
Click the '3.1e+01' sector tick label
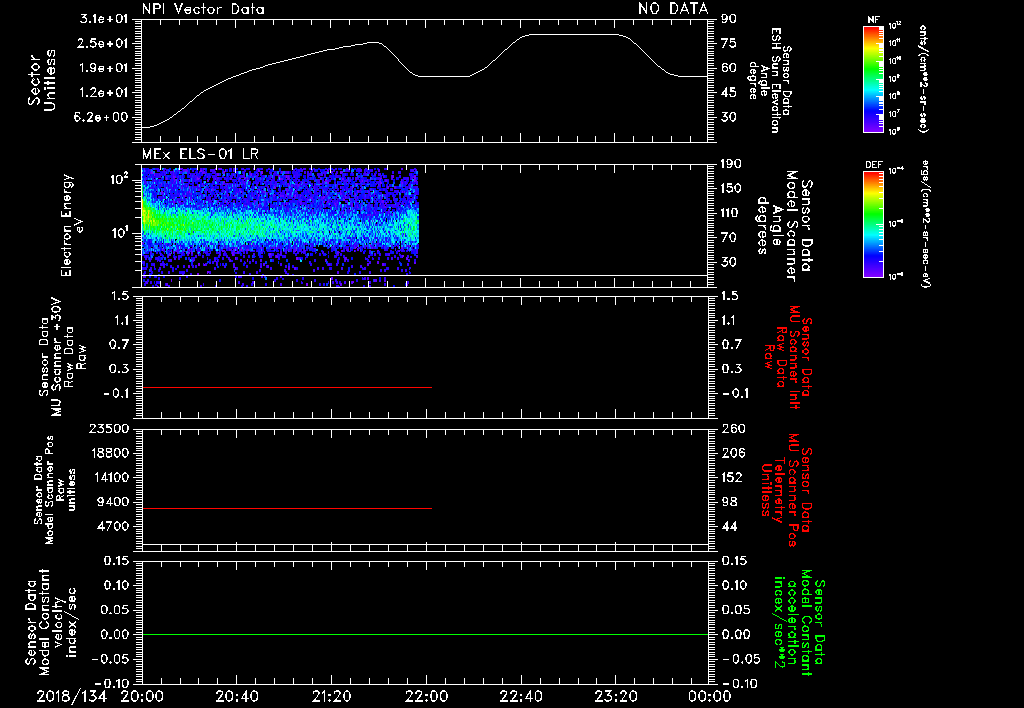(x=104, y=19)
